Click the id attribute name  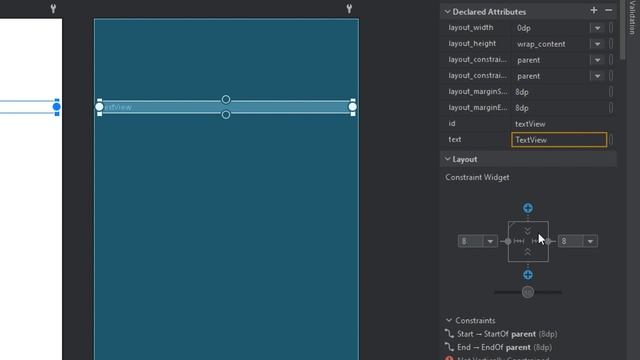[x=452, y=123]
